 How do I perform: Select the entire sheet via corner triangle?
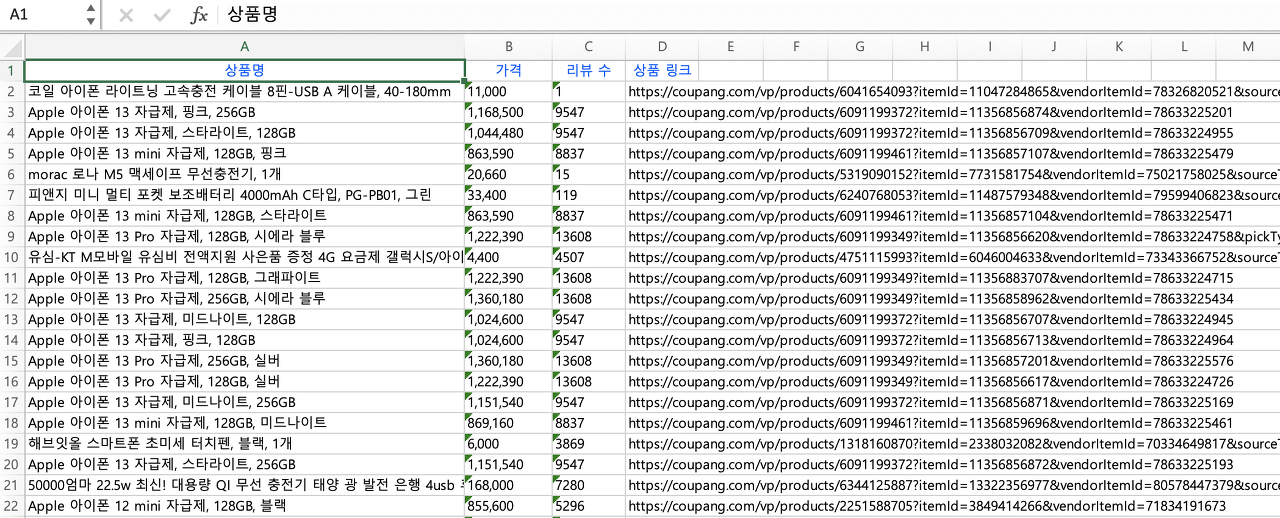coord(12,47)
